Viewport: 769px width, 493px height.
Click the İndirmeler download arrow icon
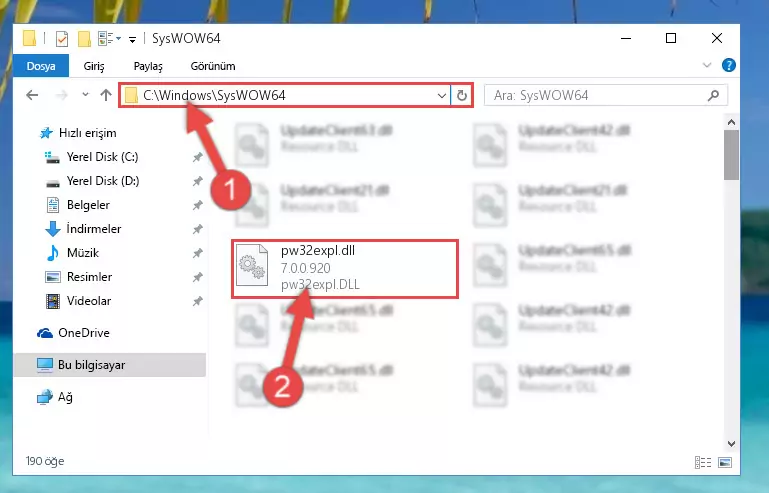coord(52,229)
